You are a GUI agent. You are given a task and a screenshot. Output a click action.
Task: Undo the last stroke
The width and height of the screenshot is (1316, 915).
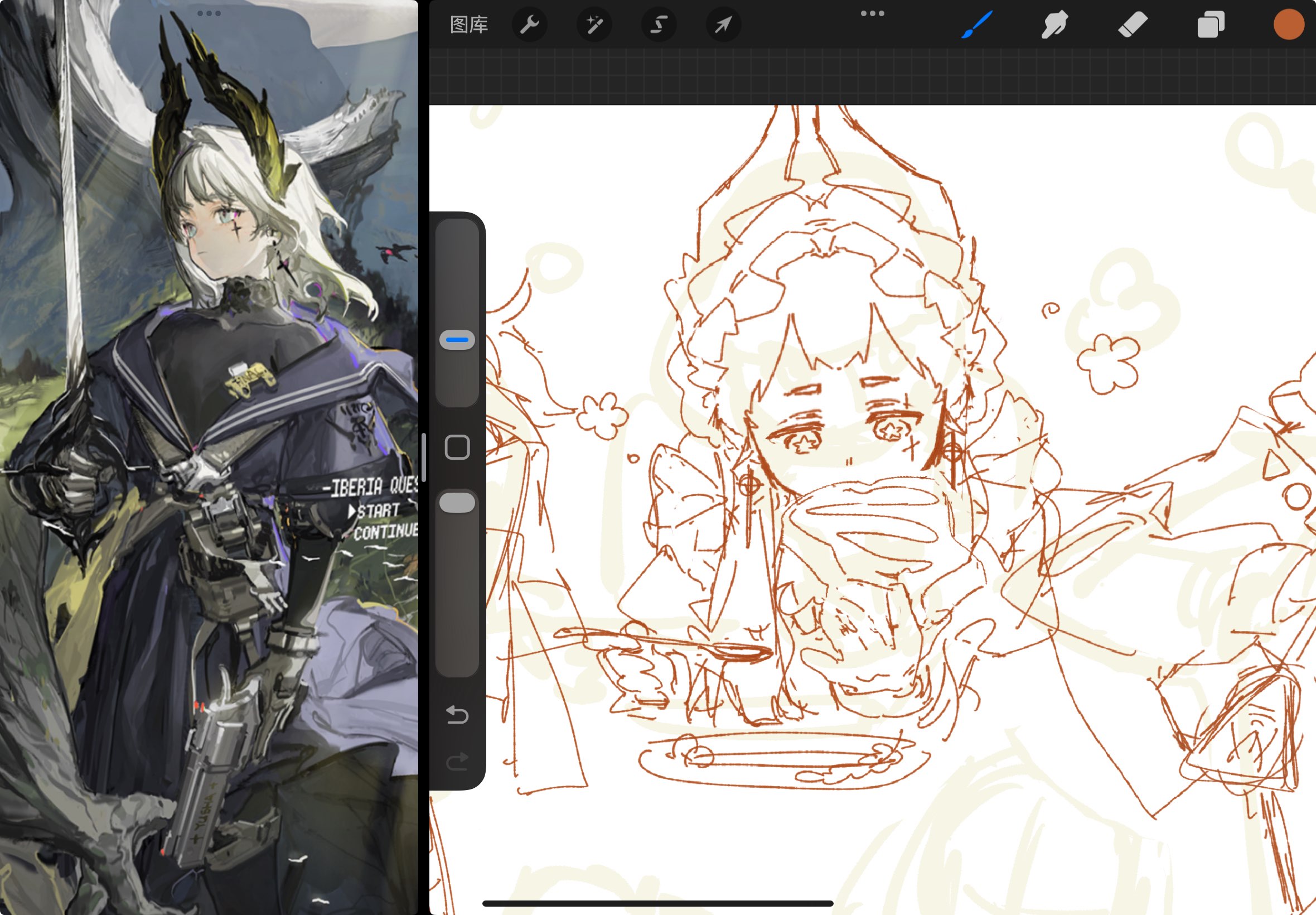tap(457, 714)
